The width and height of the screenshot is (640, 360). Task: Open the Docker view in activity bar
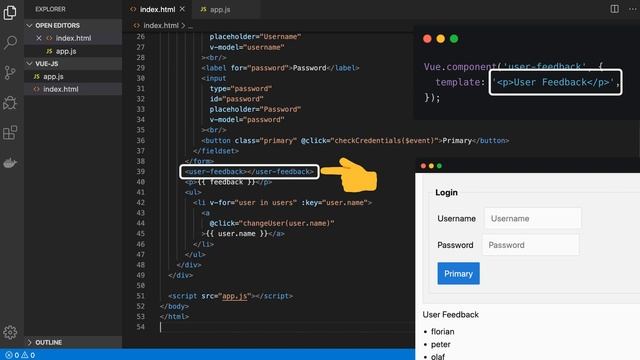10,163
